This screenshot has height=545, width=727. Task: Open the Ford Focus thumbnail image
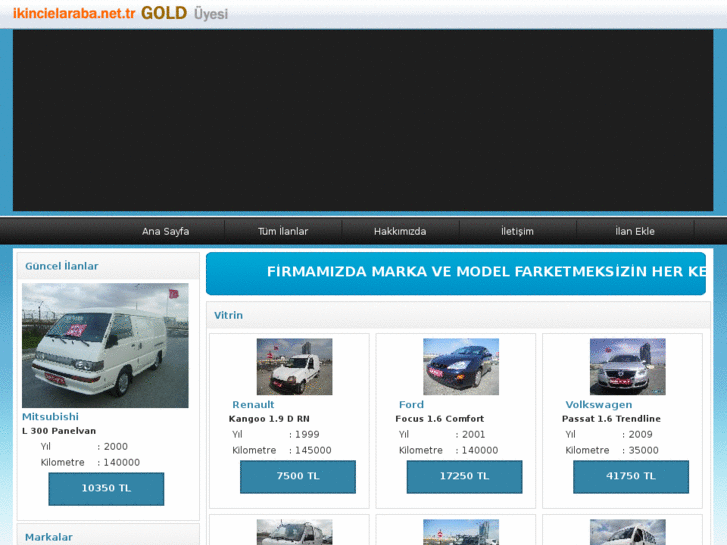tap(461, 366)
